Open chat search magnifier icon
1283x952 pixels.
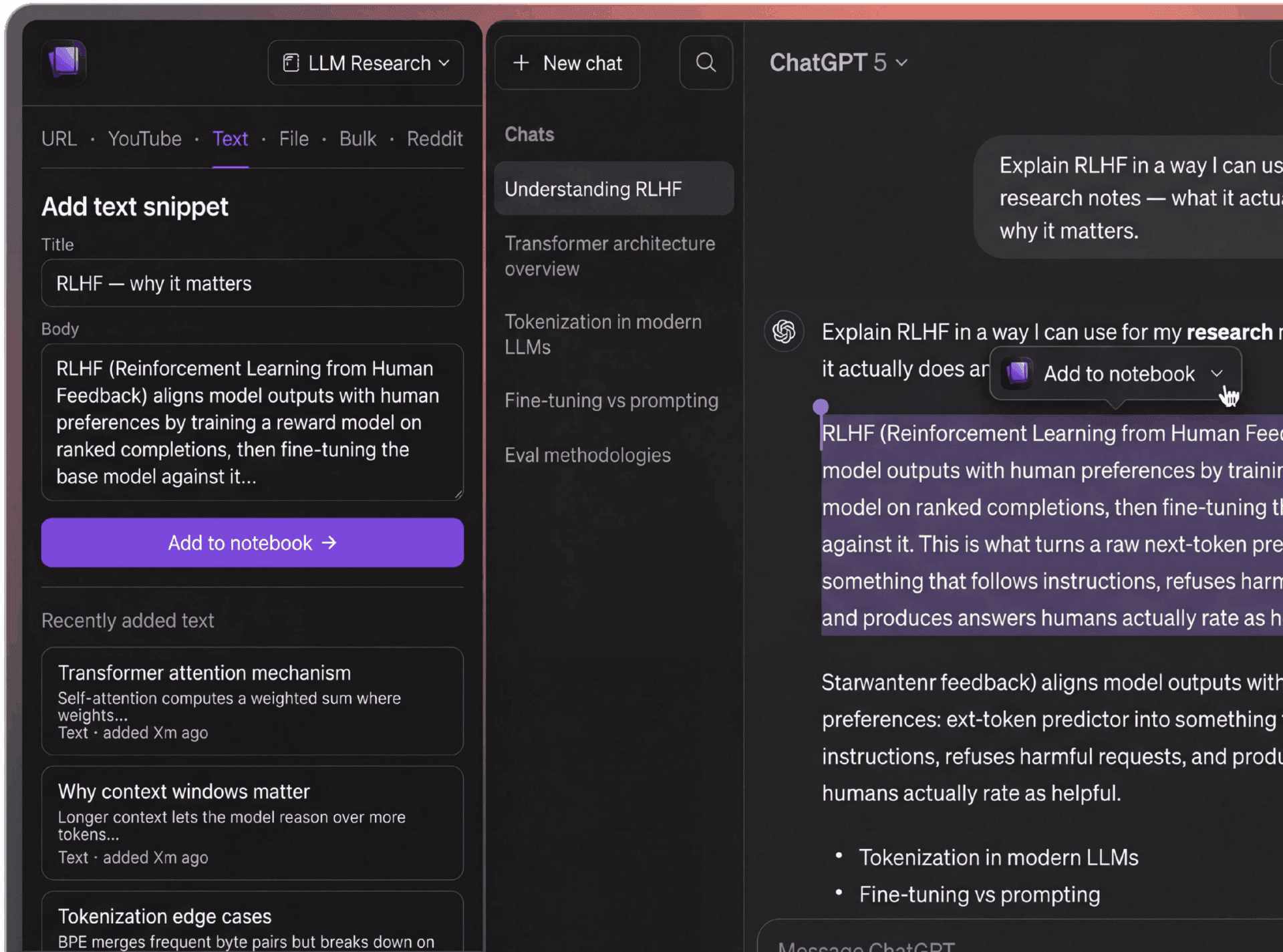[x=706, y=63]
